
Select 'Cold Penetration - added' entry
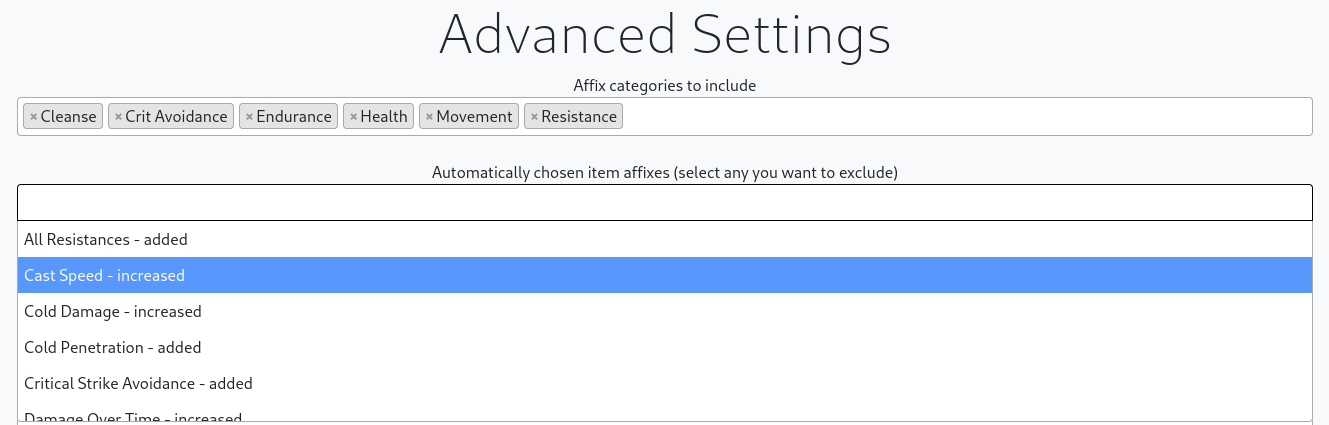[x=113, y=348]
